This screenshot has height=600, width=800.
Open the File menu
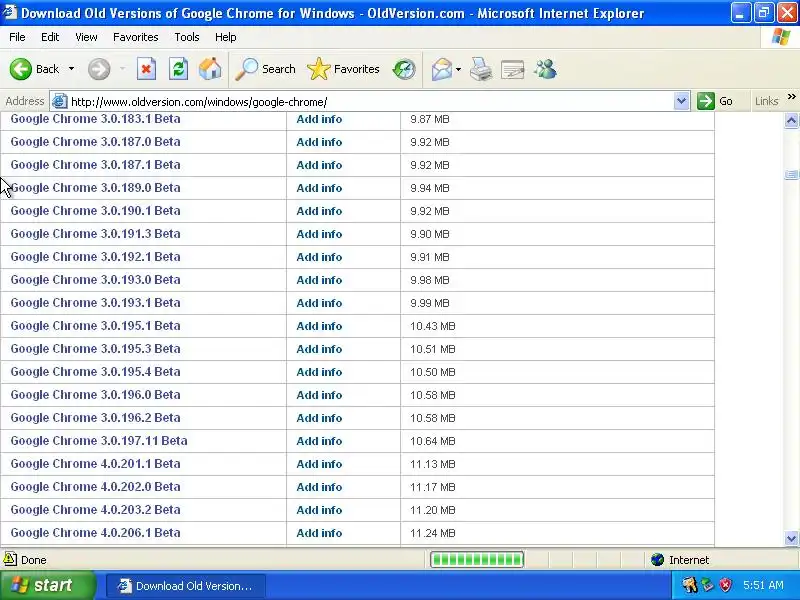[x=17, y=37]
